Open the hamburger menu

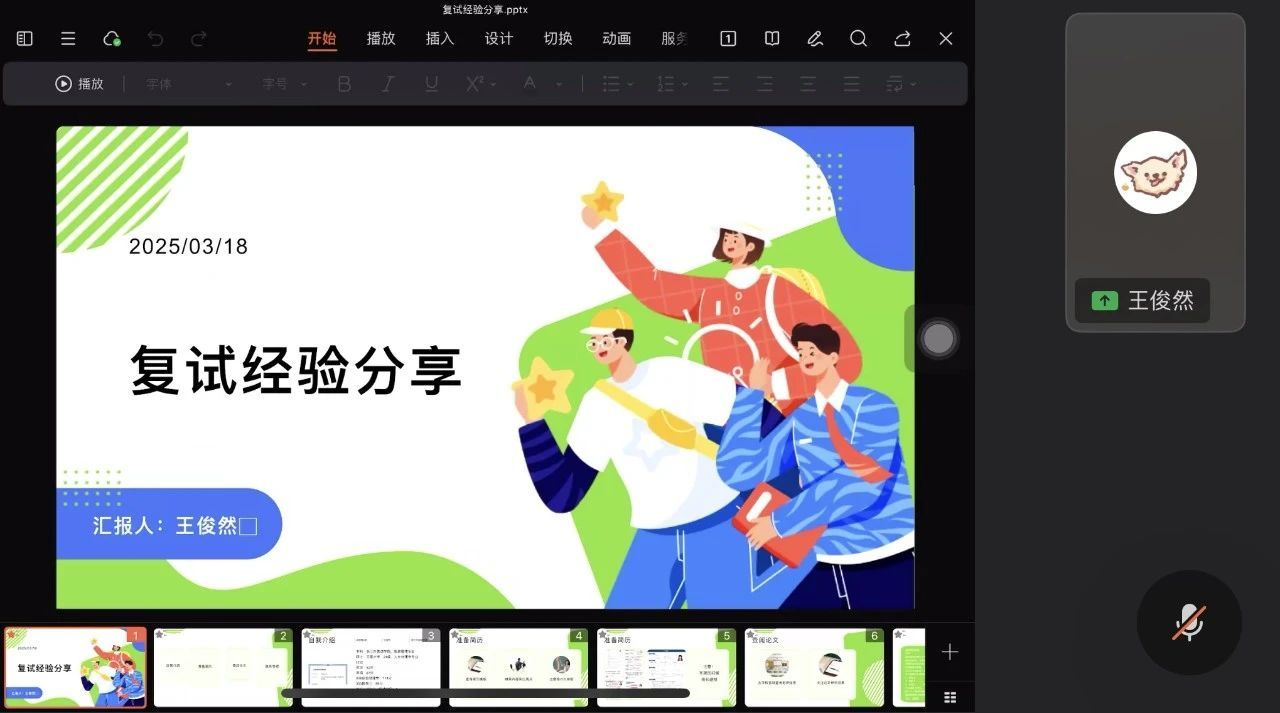tap(68, 38)
